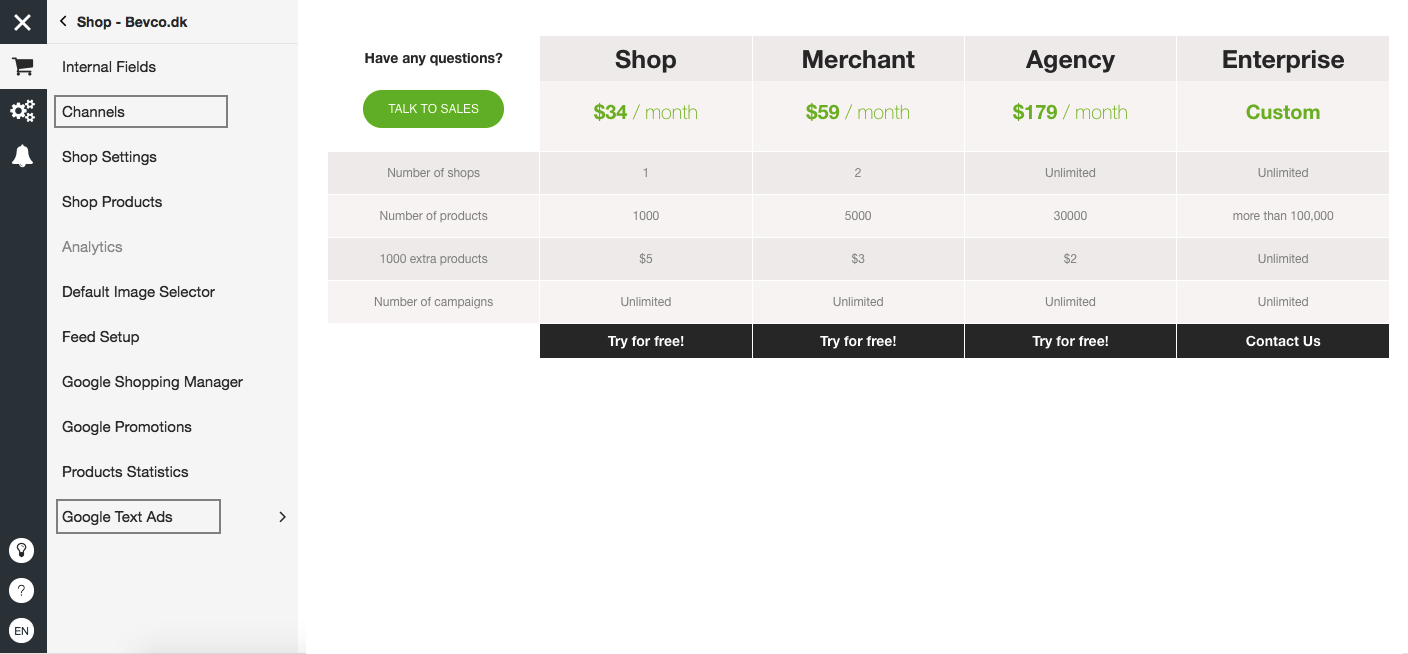The width and height of the screenshot is (1408, 654).
Task: Select the Feed Setup menu item
Action: click(x=100, y=337)
